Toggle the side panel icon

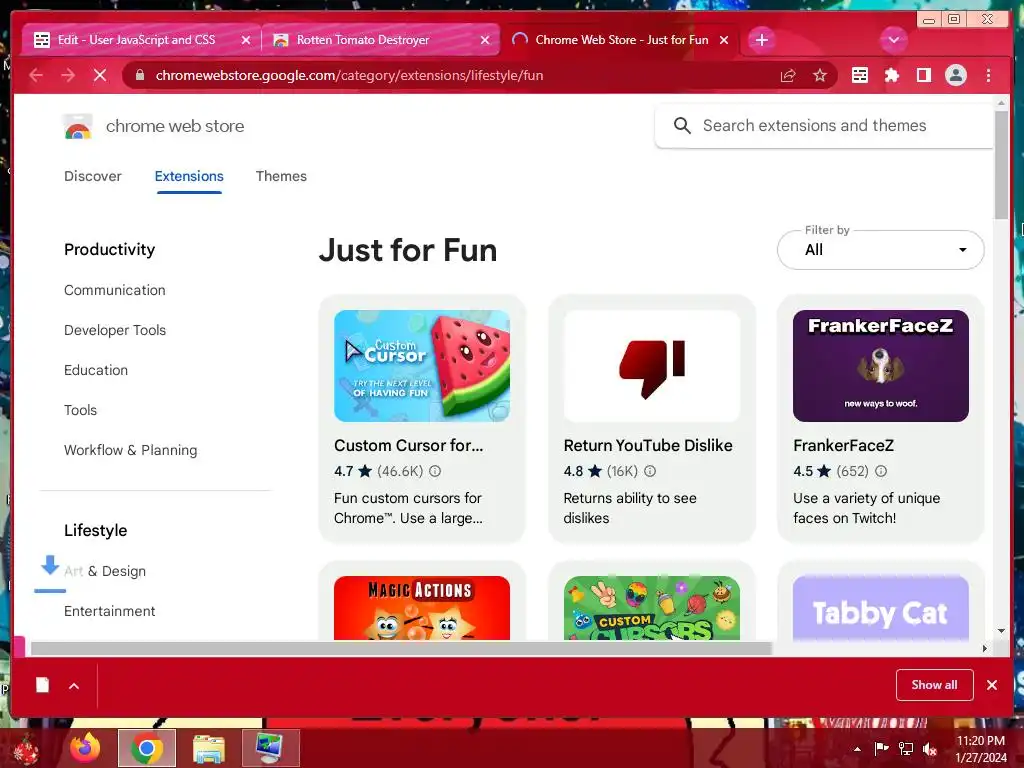click(x=923, y=75)
